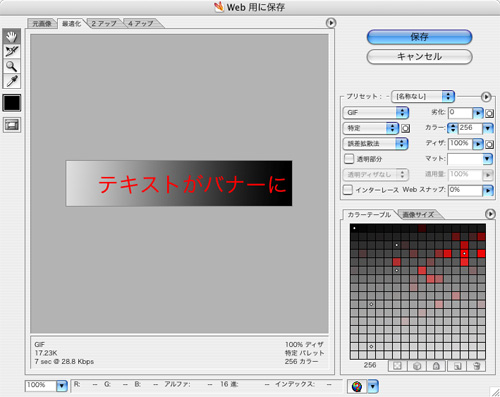Click the banner image preview with red text
Viewport: 500px width, 397px height.
coord(179,184)
